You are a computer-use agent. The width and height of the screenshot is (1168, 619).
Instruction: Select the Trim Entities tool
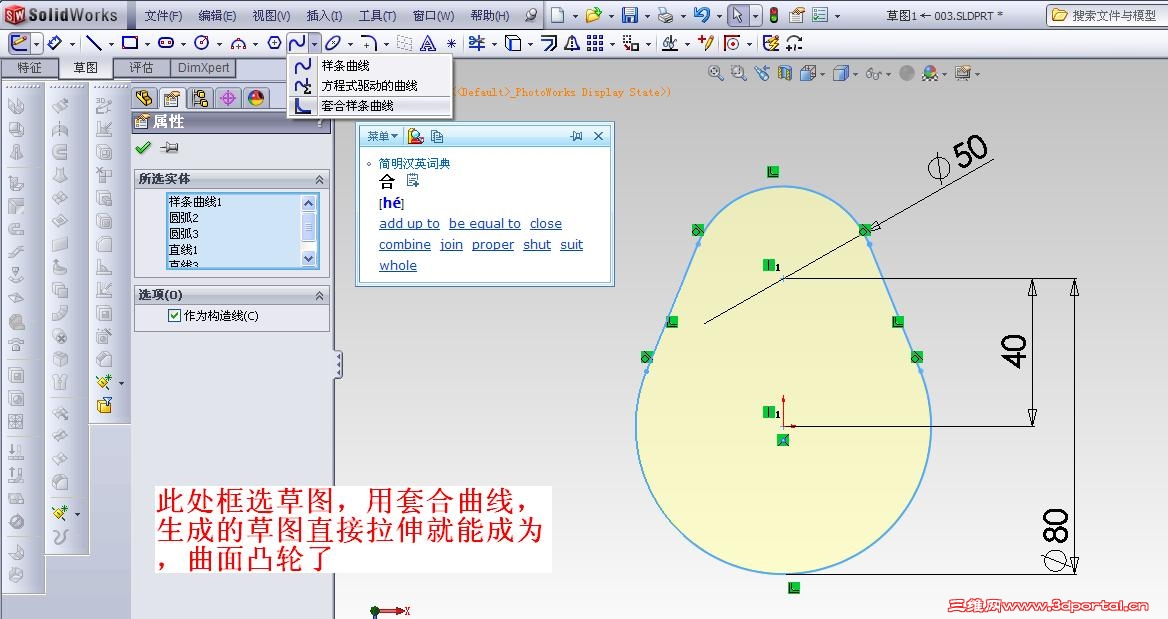click(x=477, y=43)
